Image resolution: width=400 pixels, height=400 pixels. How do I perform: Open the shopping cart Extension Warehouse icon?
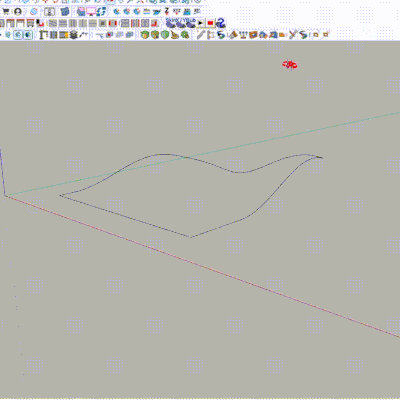pyautogui.click(x=6, y=12)
